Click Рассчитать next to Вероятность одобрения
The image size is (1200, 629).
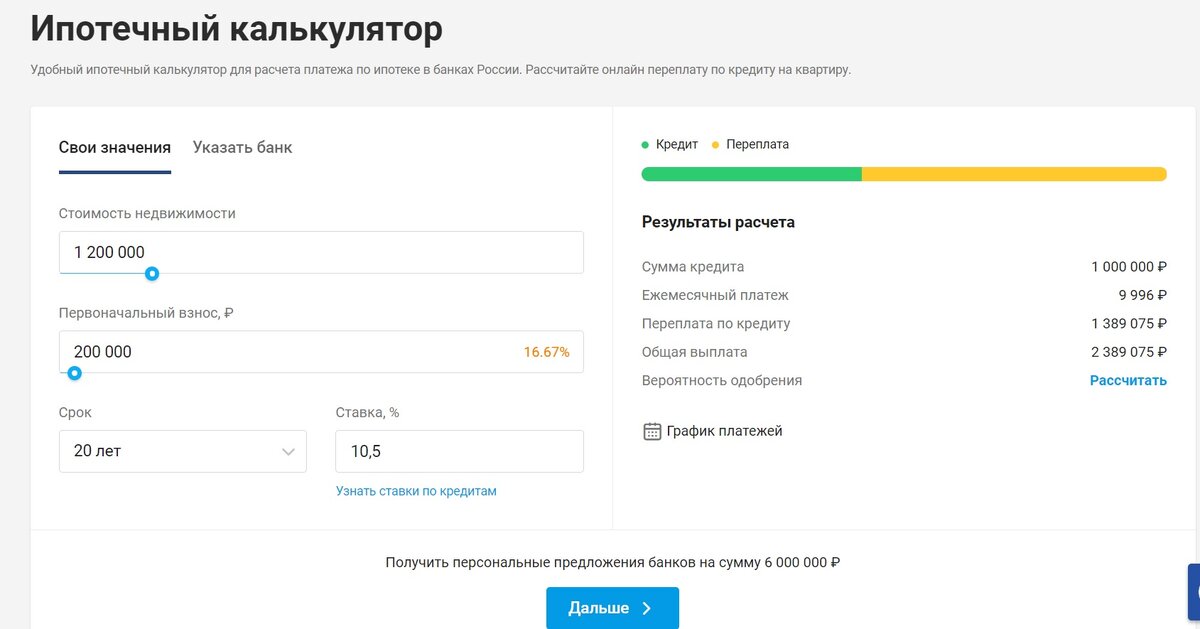pyautogui.click(x=1129, y=380)
